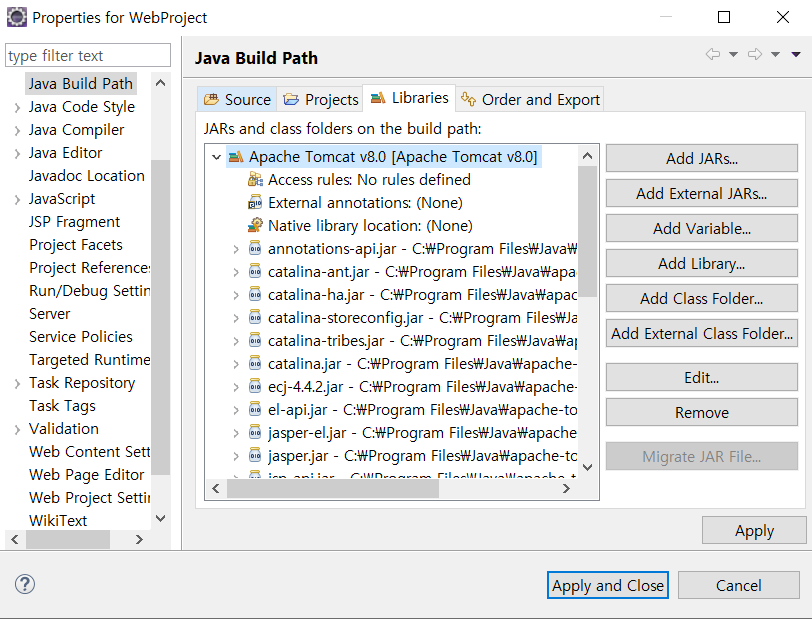Click the Edit... button
812x619 pixels.
702,377
